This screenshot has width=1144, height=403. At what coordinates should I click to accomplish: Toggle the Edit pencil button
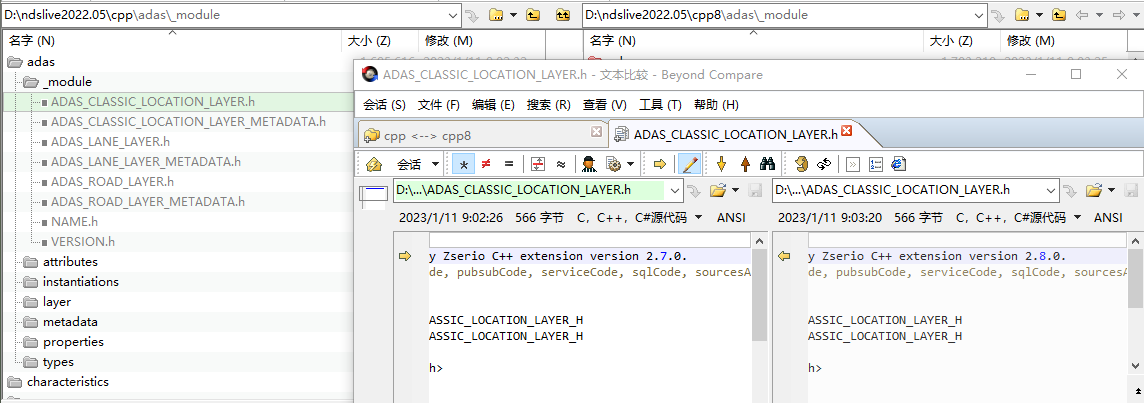pos(689,164)
